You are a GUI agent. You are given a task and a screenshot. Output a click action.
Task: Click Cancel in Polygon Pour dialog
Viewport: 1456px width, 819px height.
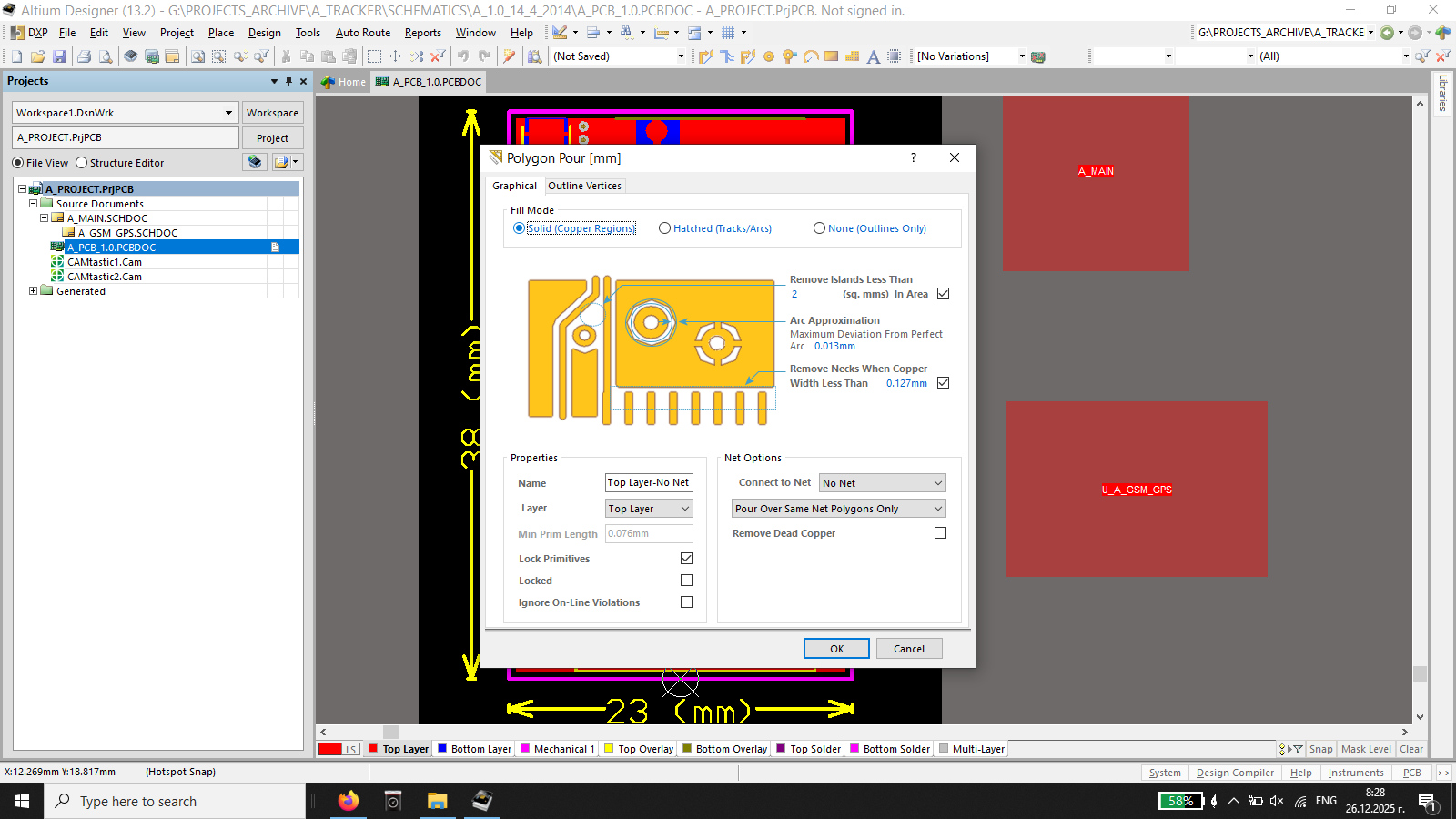909,649
